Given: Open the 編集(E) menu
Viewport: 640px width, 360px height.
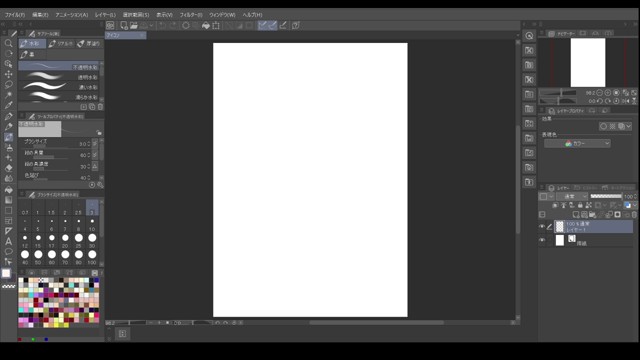Looking at the screenshot, I should [x=40, y=15].
